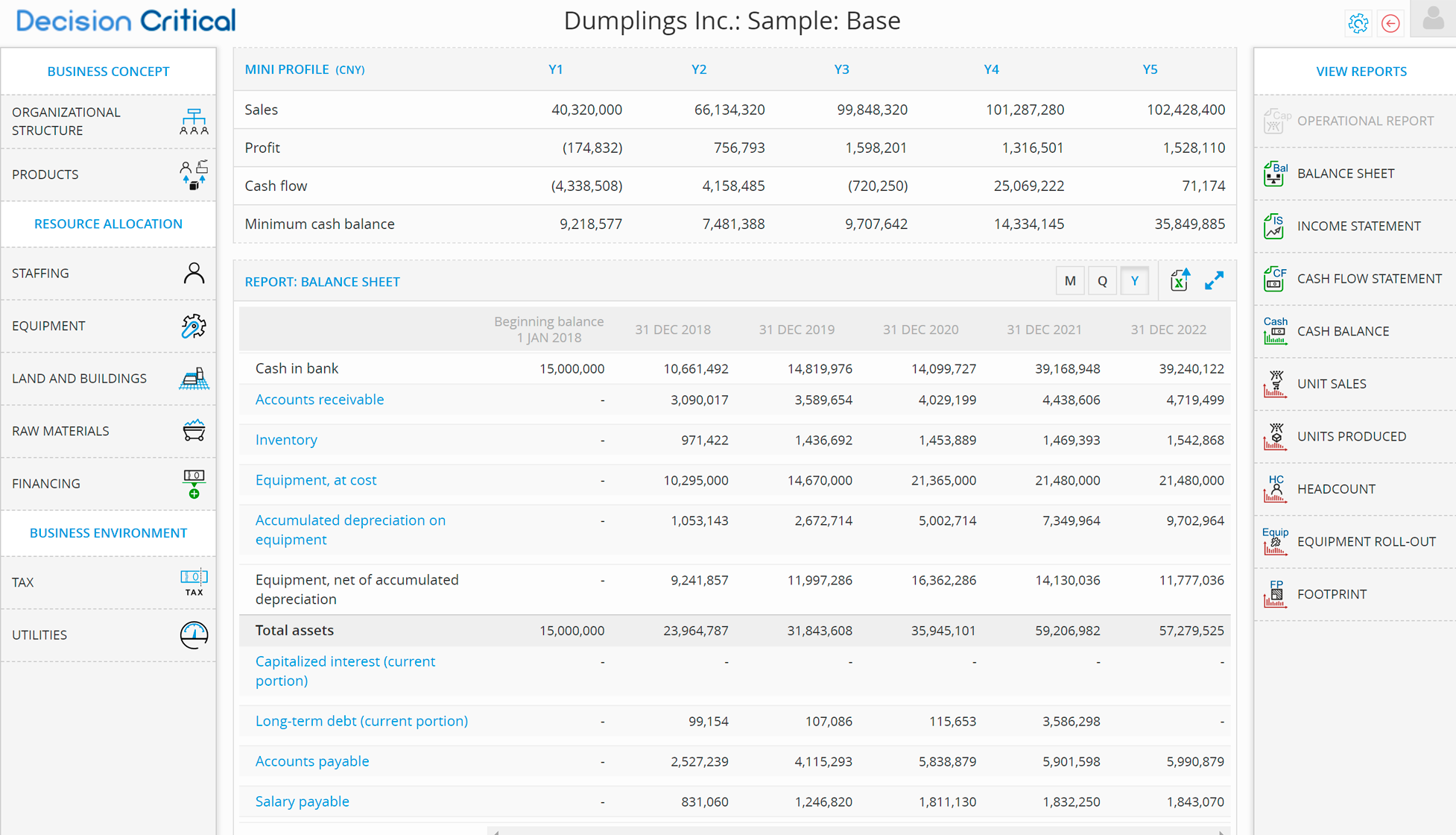Expand balance sheet report to fullscreen
Screen dimensions: 1456x835
[x=1214, y=280]
